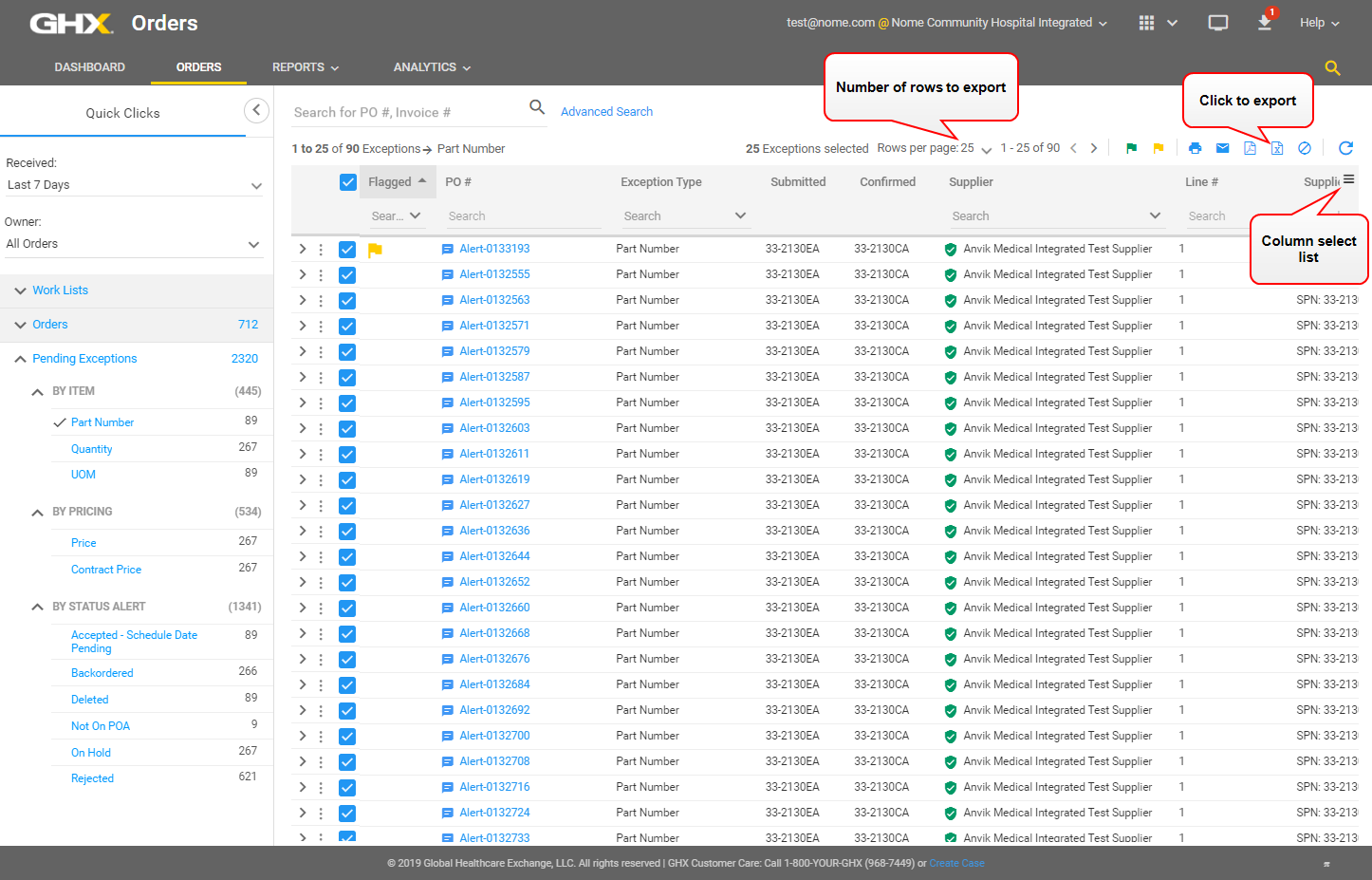Uncheck the checkbox for Alert-0132555 row
Image resolution: width=1372 pixels, height=880 pixels.
coord(347,275)
